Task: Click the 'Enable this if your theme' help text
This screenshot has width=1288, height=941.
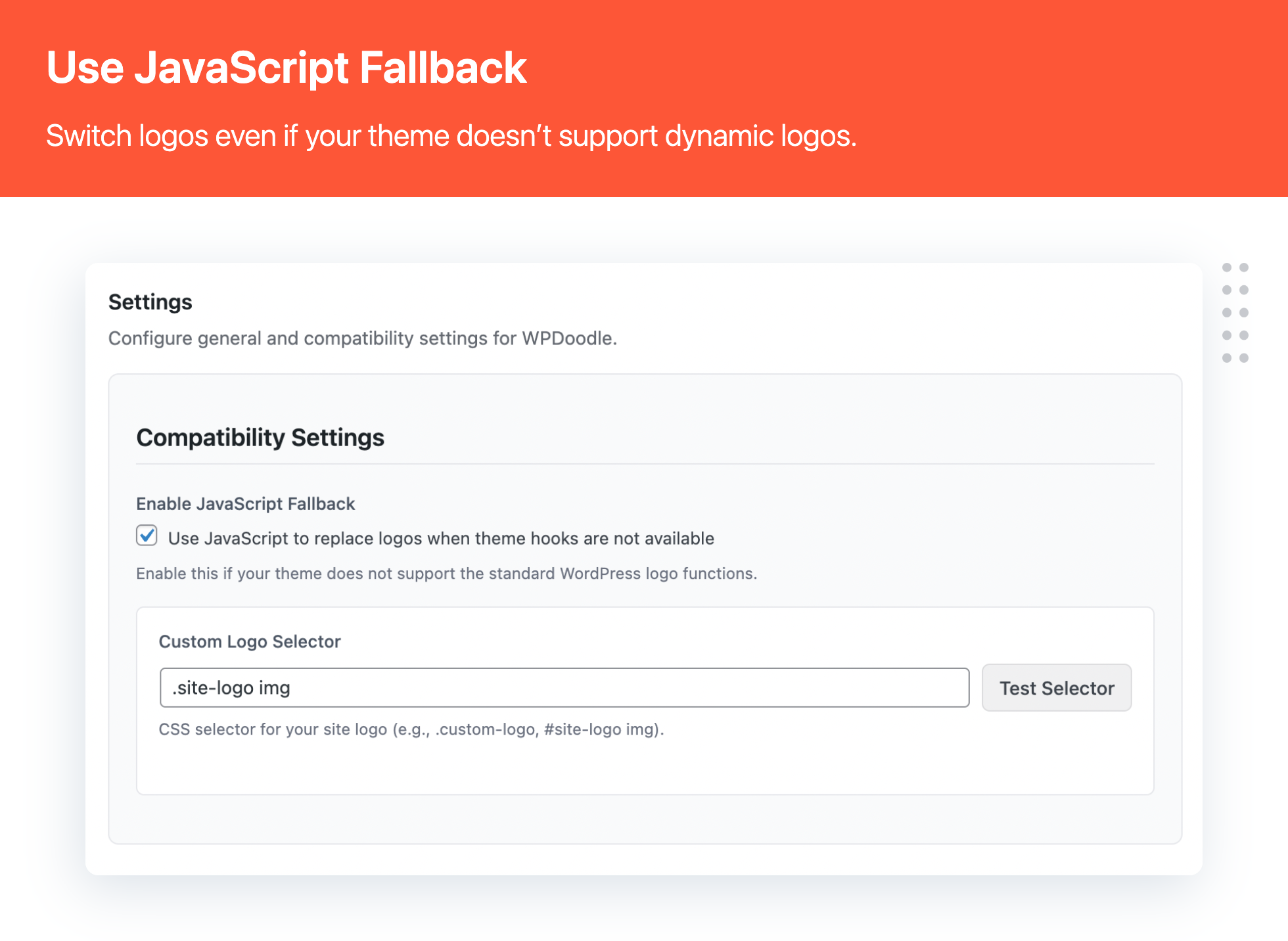Action: (x=446, y=574)
